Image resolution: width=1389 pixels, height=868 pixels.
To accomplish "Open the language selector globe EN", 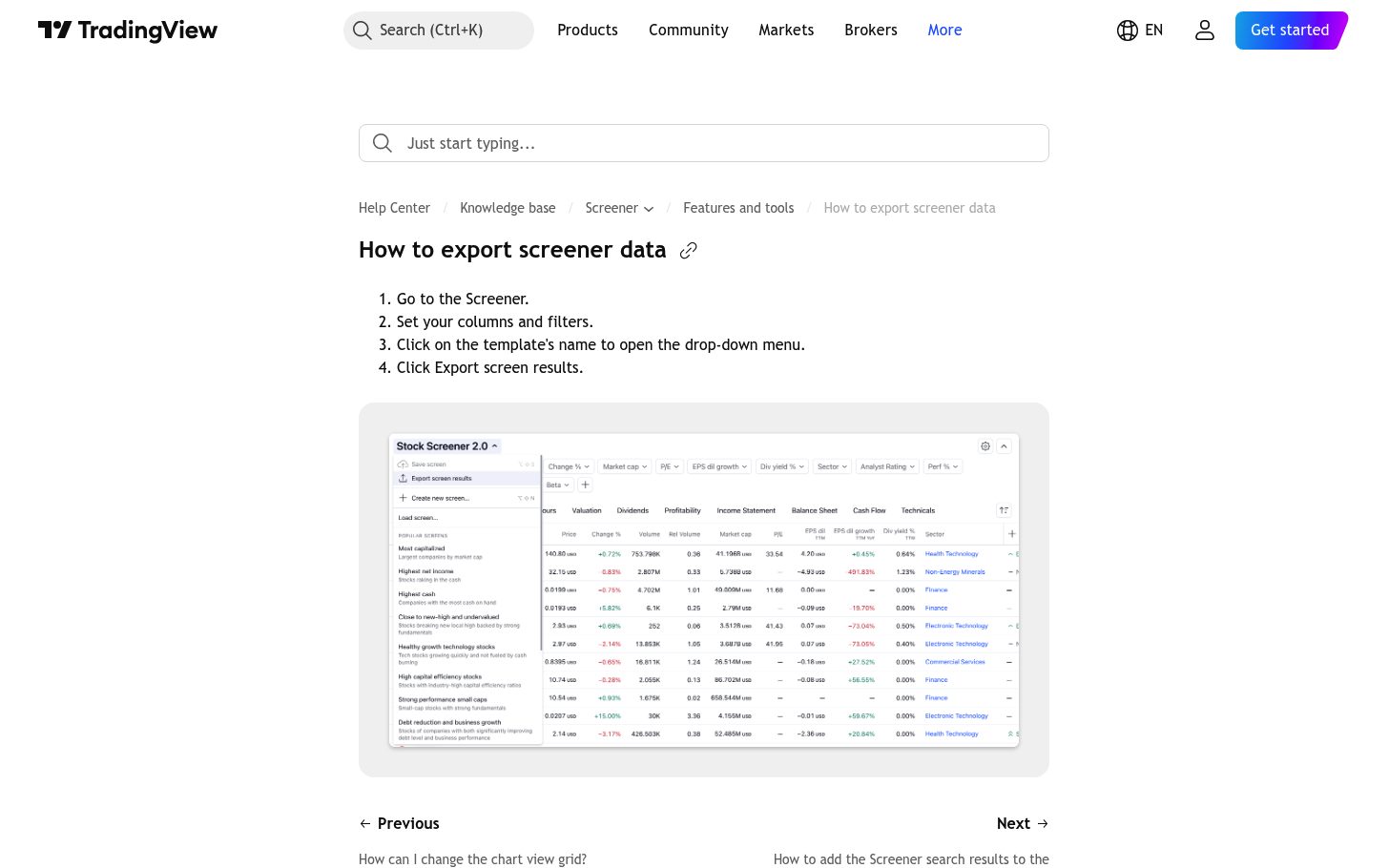I will (1140, 31).
